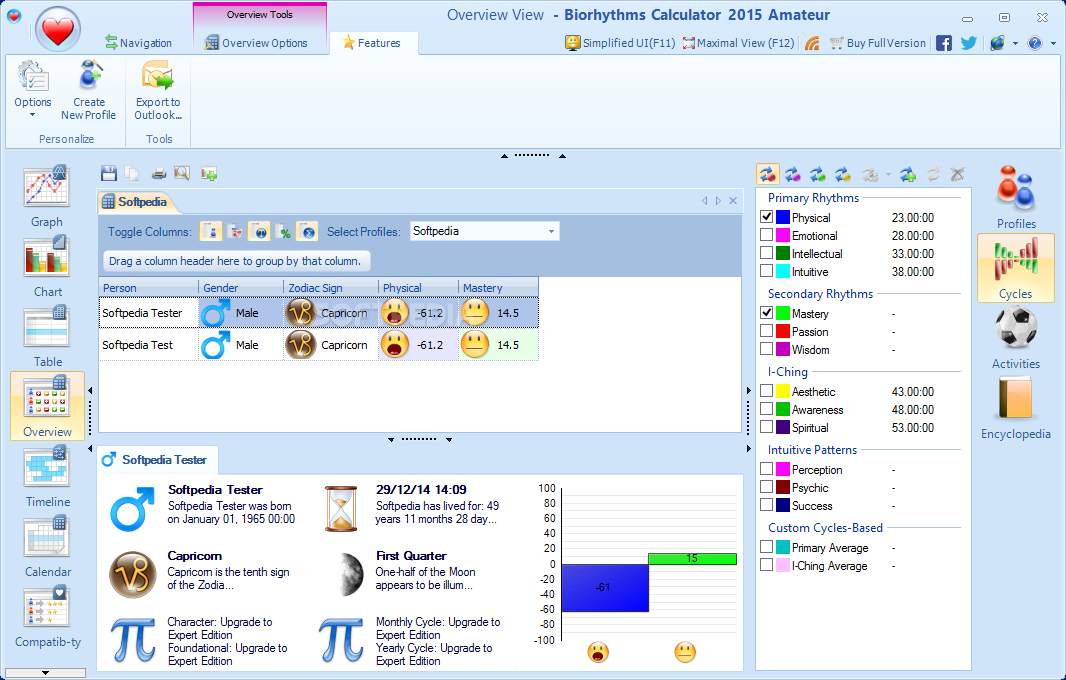Select the Features ribbon tab

point(372,43)
